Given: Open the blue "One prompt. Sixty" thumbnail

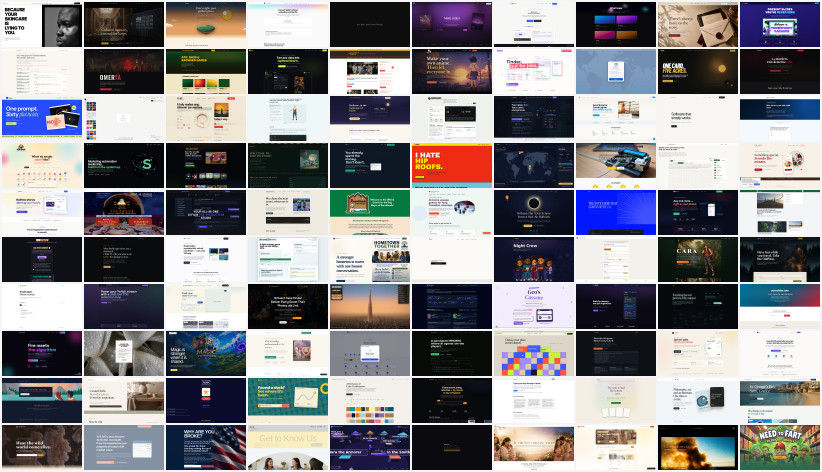Looking at the screenshot, I should (x=42, y=119).
